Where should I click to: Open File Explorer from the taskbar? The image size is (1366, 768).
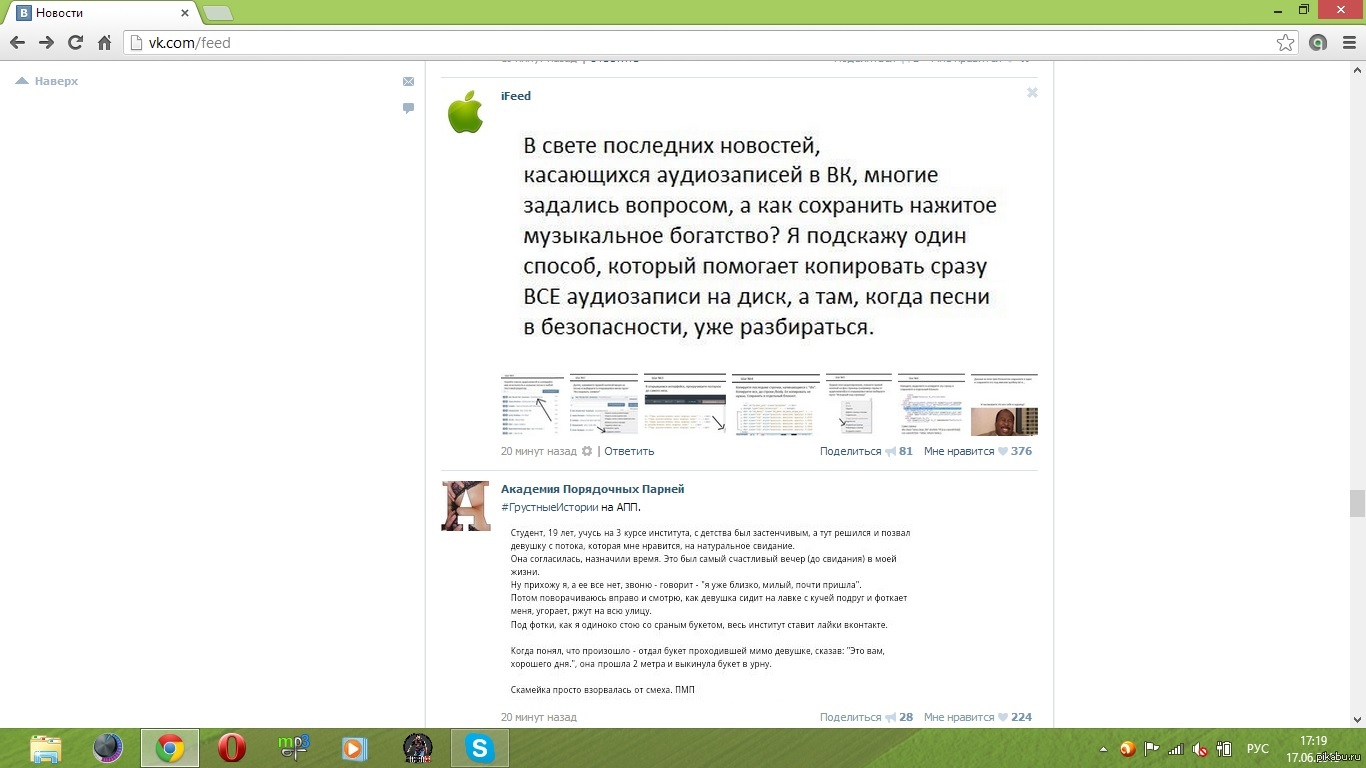point(46,748)
